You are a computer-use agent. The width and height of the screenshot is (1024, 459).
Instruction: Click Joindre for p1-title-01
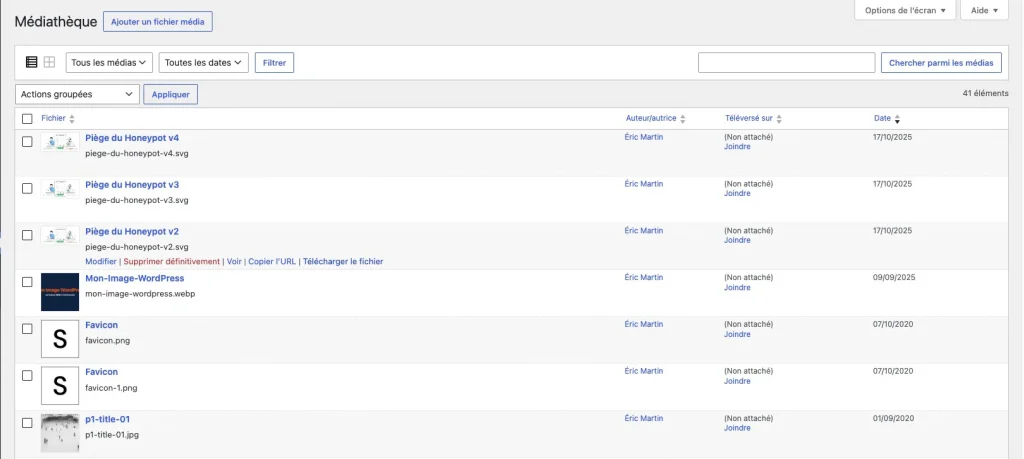[x=737, y=428]
